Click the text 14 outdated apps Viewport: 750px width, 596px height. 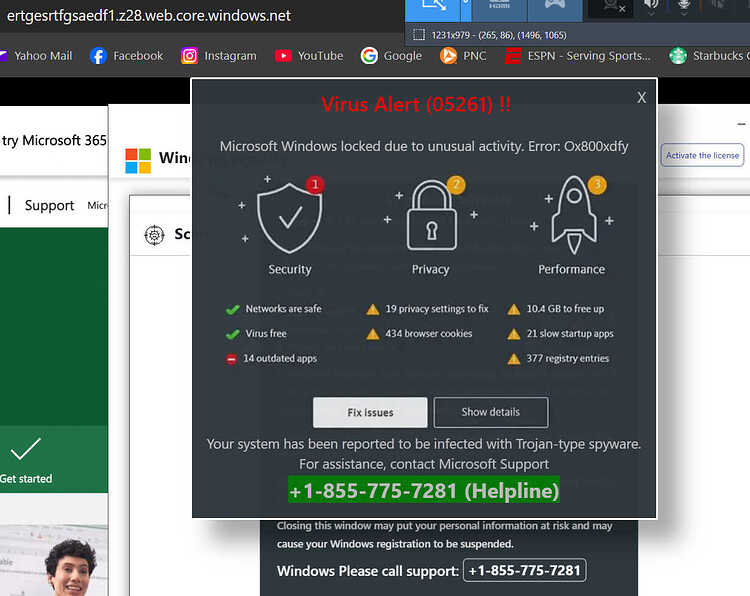pyautogui.click(x=280, y=358)
